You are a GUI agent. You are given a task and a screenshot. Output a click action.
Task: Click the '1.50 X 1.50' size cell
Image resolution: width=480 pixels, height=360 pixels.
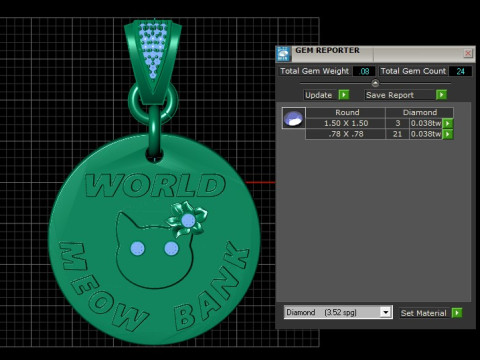(x=346, y=123)
